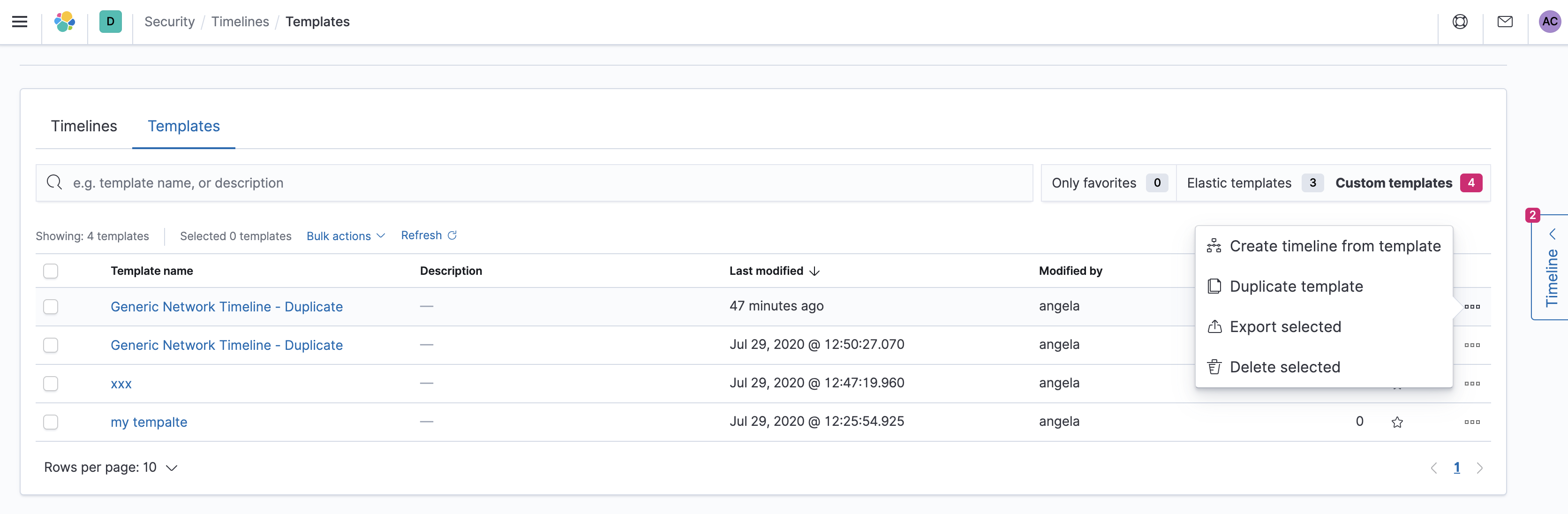This screenshot has width=1568, height=514.
Task: Open the help menu icon
Action: (x=1460, y=22)
